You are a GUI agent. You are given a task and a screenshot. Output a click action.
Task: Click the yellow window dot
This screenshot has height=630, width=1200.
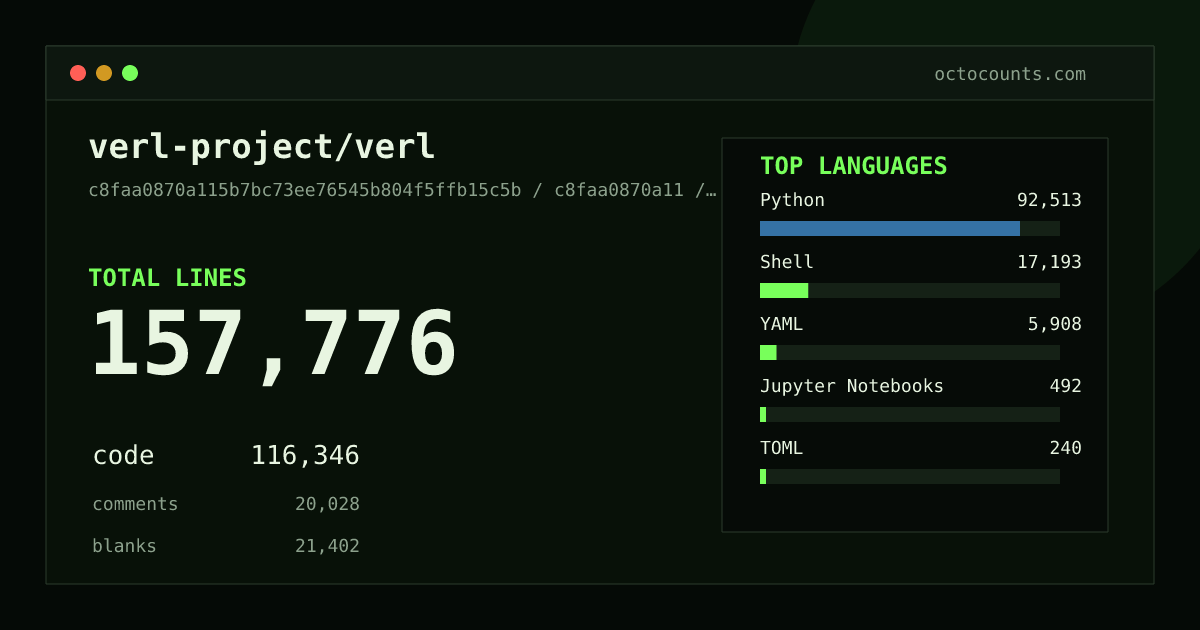coord(104,73)
